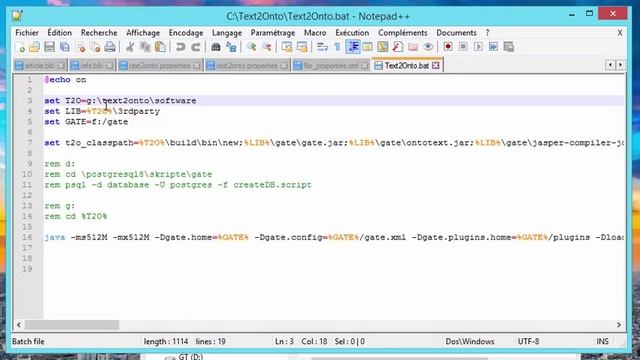Open the Édition menu

(x=60, y=33)
